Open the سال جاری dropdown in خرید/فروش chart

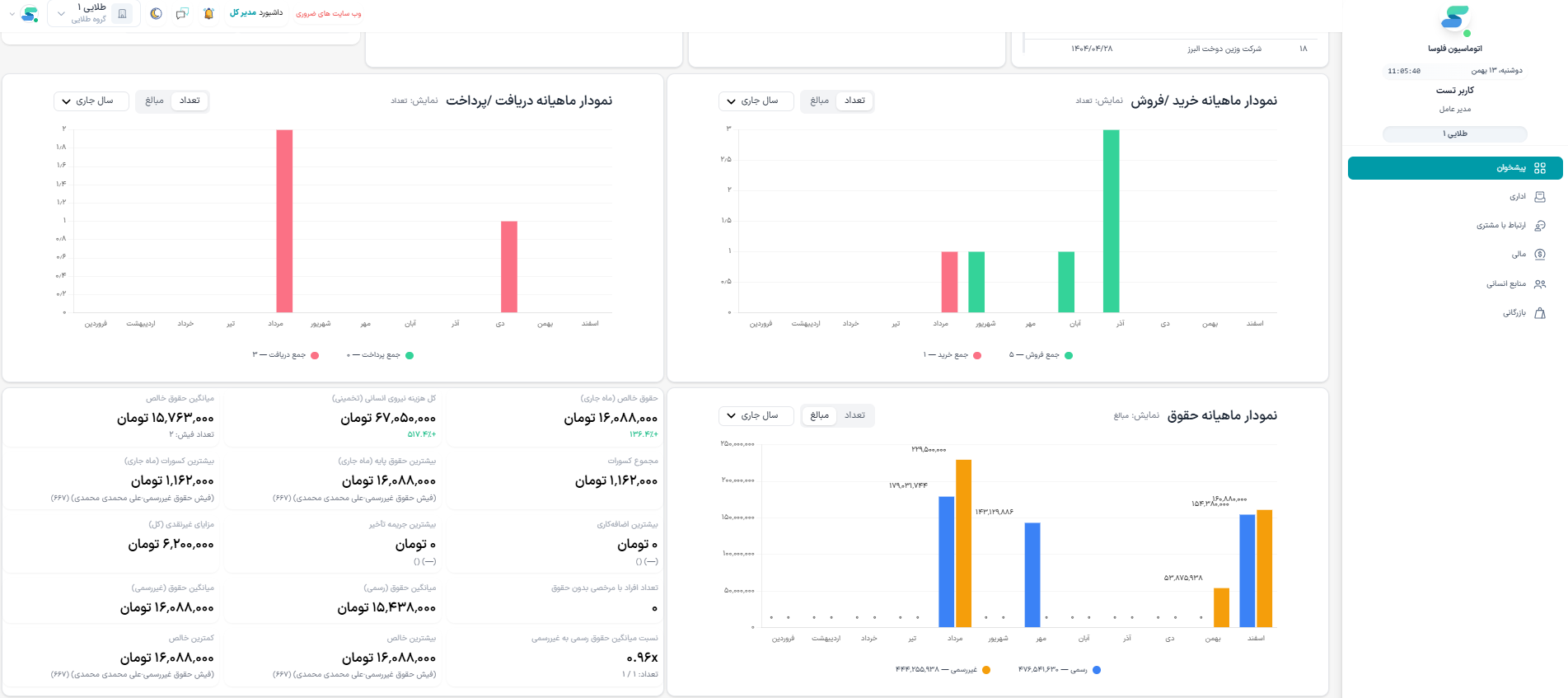pos(756,101)
